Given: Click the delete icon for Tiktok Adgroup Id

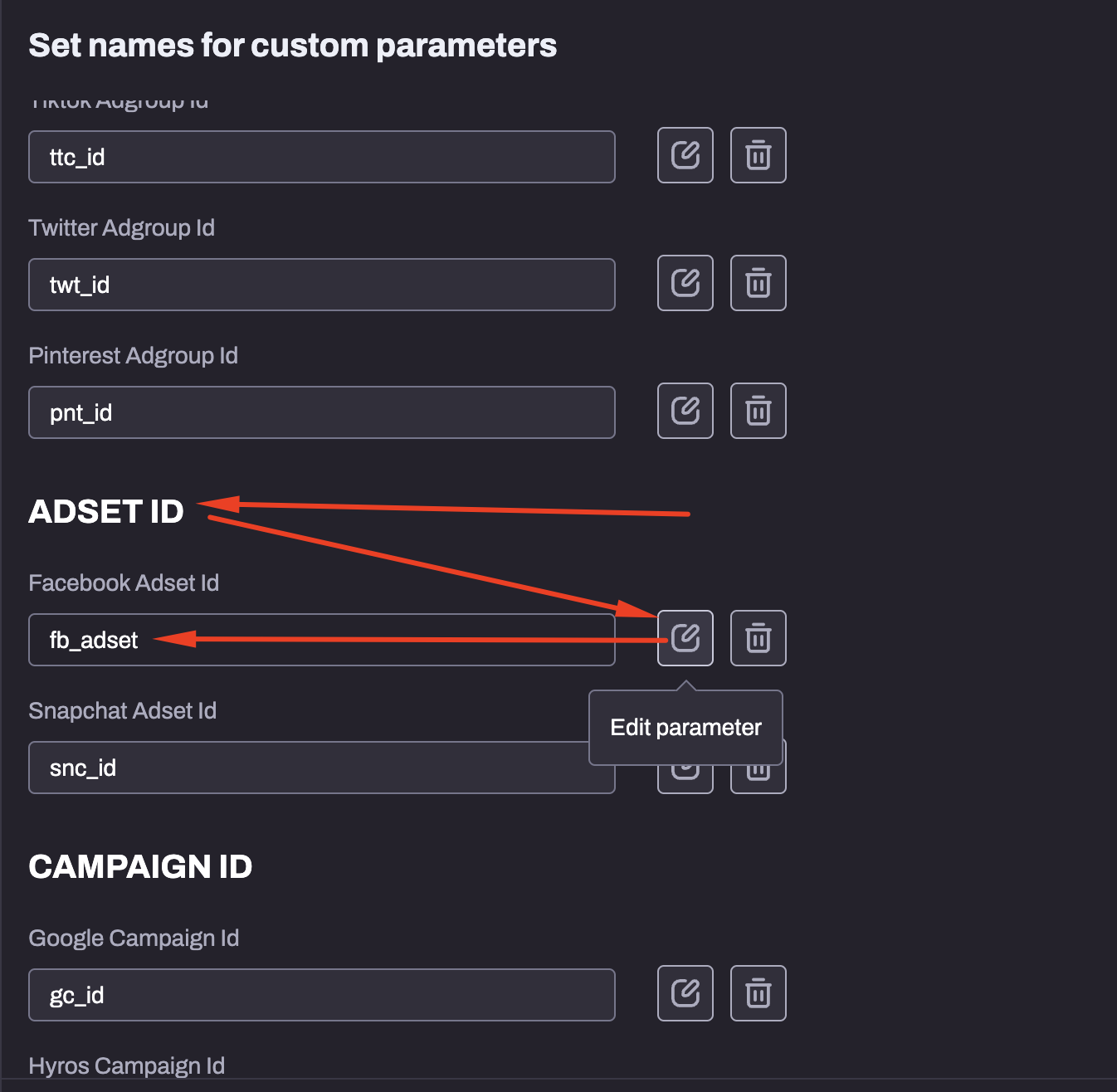Looking at the screenshot, I should 757,155.
